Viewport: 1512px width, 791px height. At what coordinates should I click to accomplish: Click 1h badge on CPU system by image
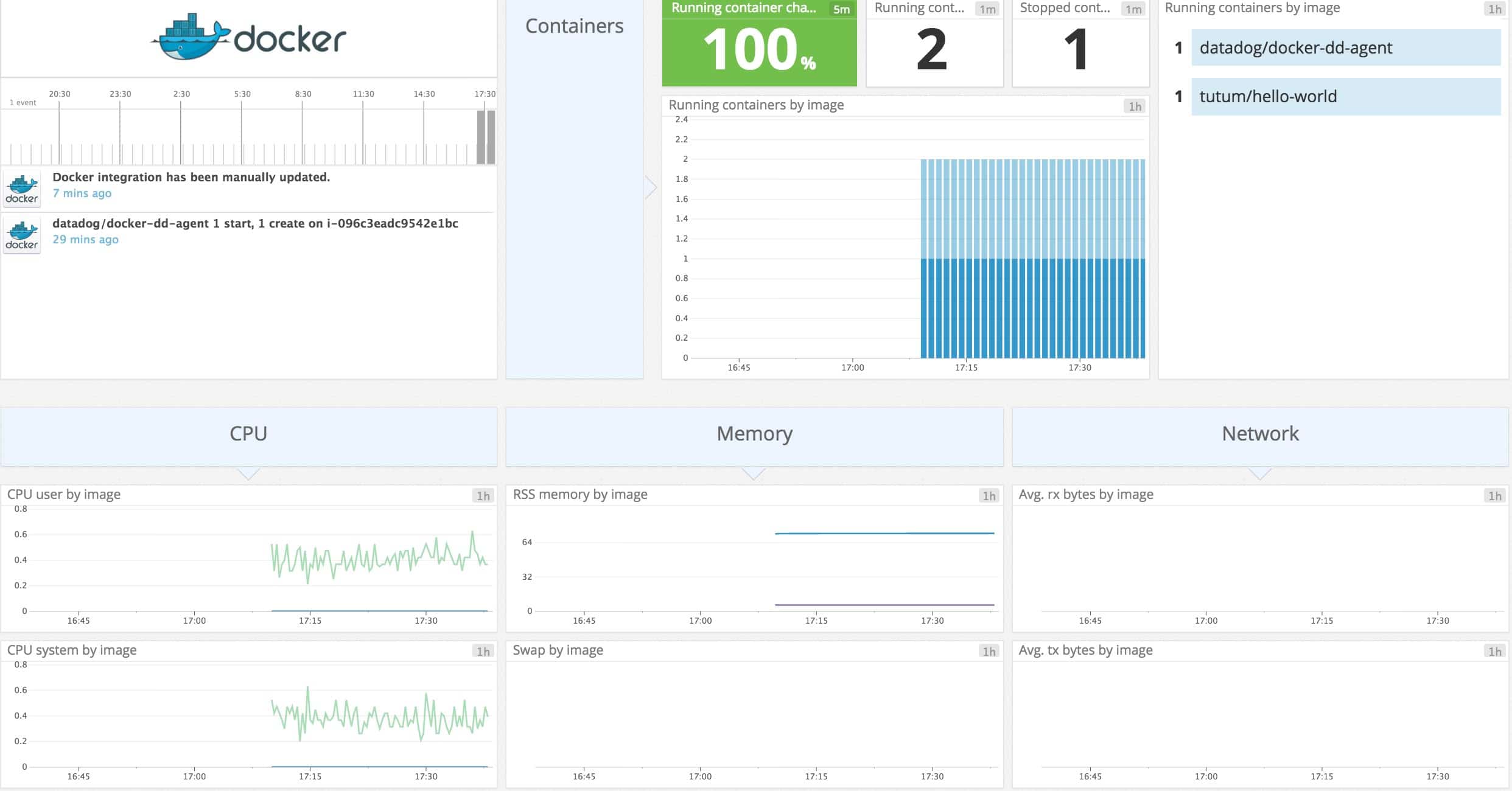[483, 652]
